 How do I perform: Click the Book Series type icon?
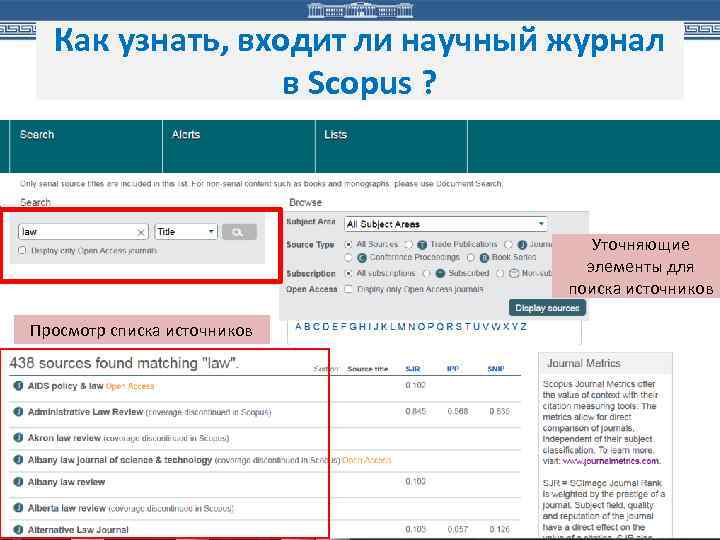484,258
